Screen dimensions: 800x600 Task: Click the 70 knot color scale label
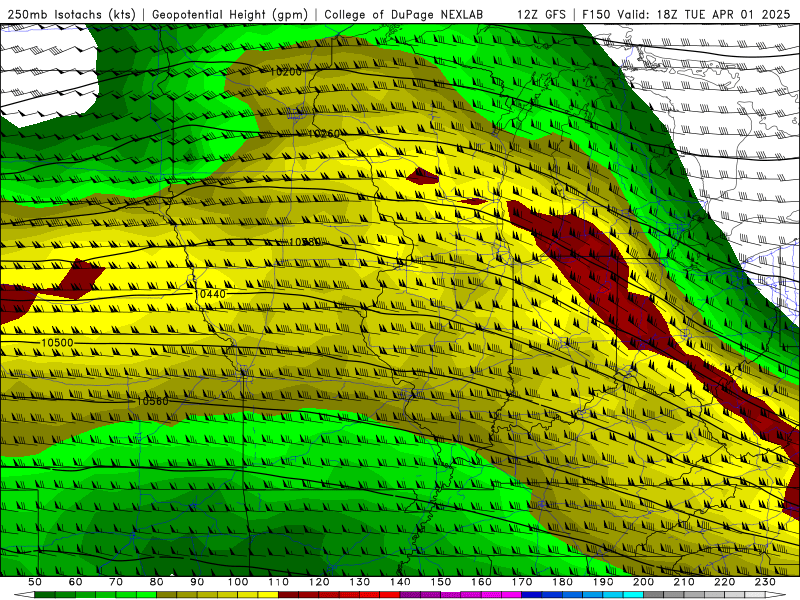[x=116, y=582]
